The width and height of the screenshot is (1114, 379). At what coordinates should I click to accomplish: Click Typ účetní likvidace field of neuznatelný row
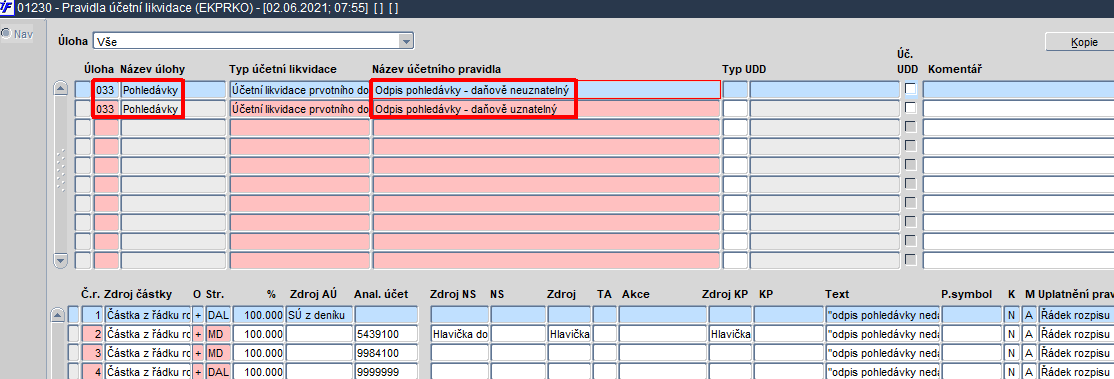click(x=300, y=90)
